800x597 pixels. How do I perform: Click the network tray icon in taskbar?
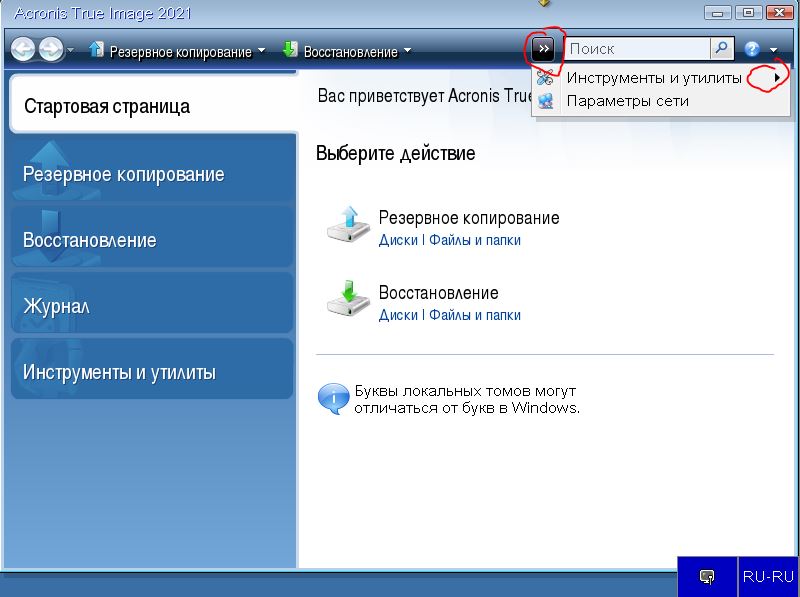click(707, 576)
